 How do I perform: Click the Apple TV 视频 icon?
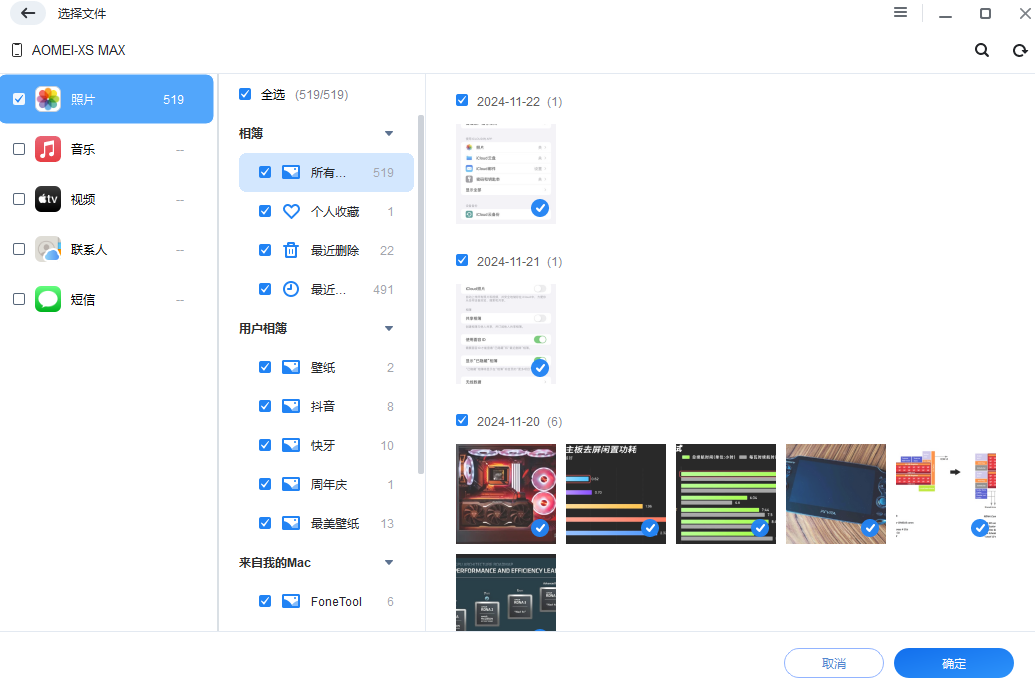point(46,199)
